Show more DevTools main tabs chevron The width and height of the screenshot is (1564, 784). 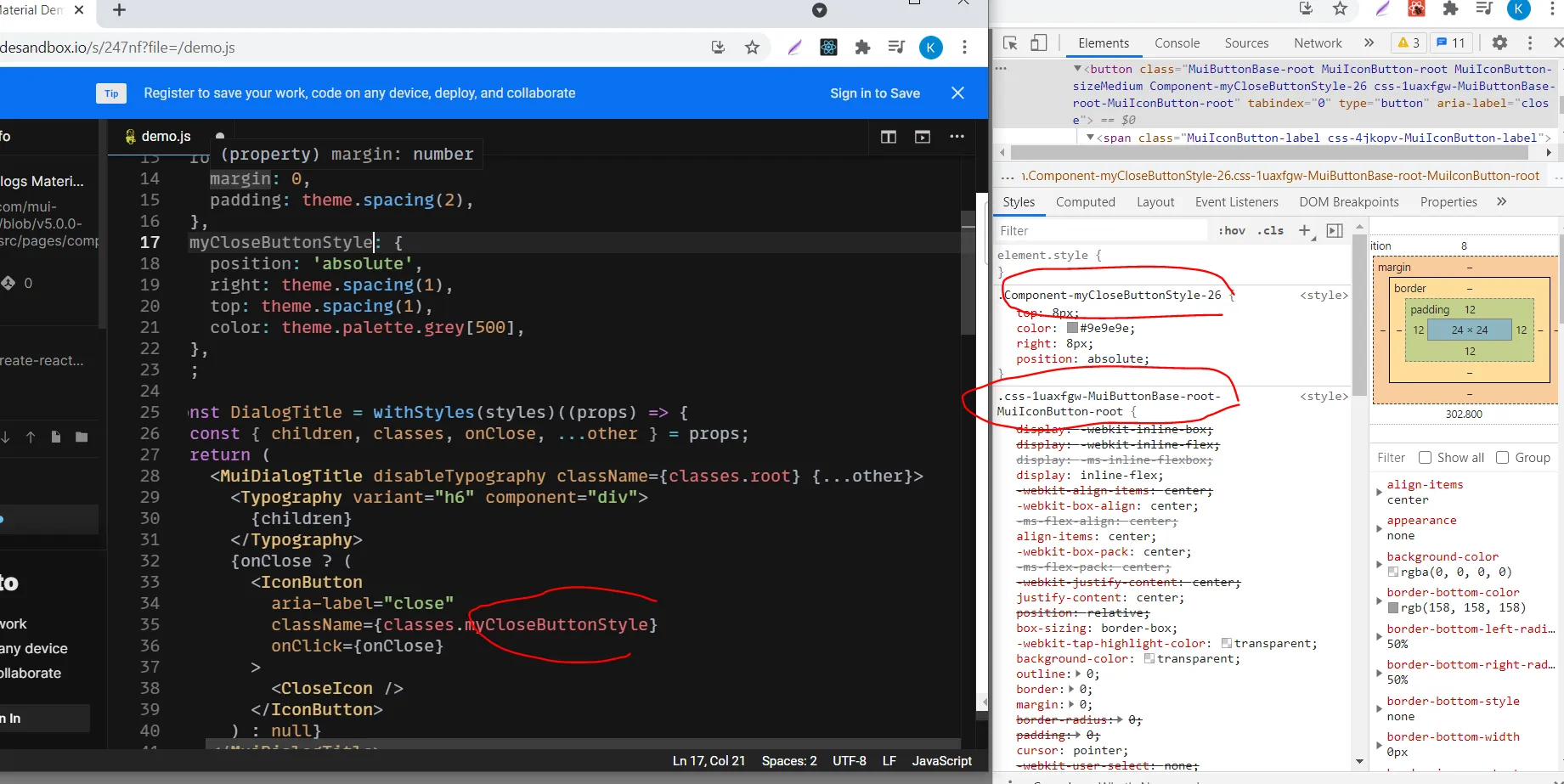point(1369,42)
